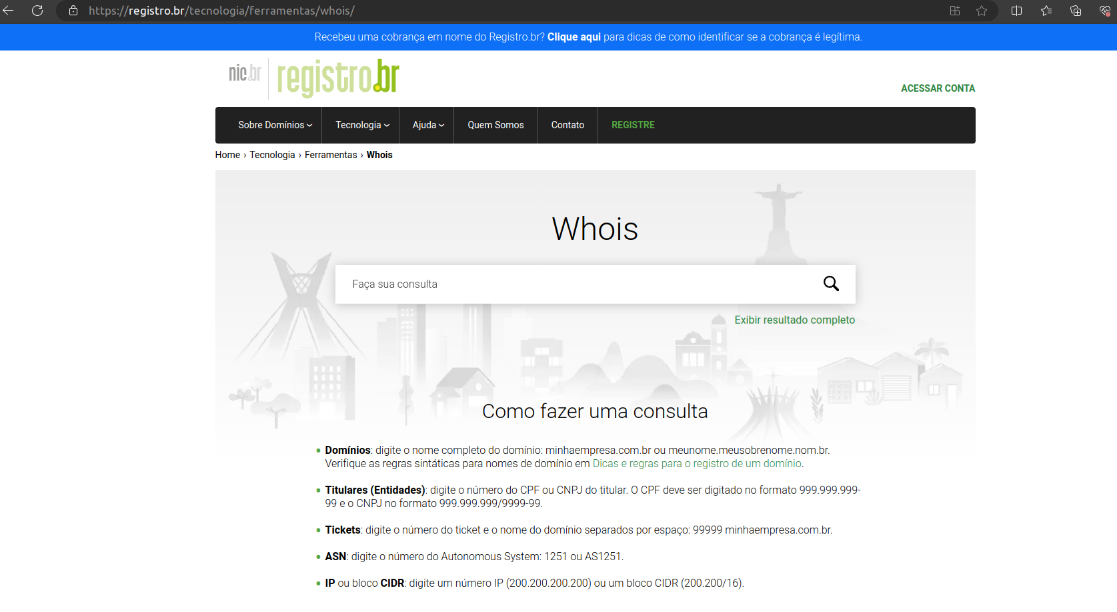Open the browser apps grid icon
Viewport: 1117px width, 612px height.
point(955,11)
